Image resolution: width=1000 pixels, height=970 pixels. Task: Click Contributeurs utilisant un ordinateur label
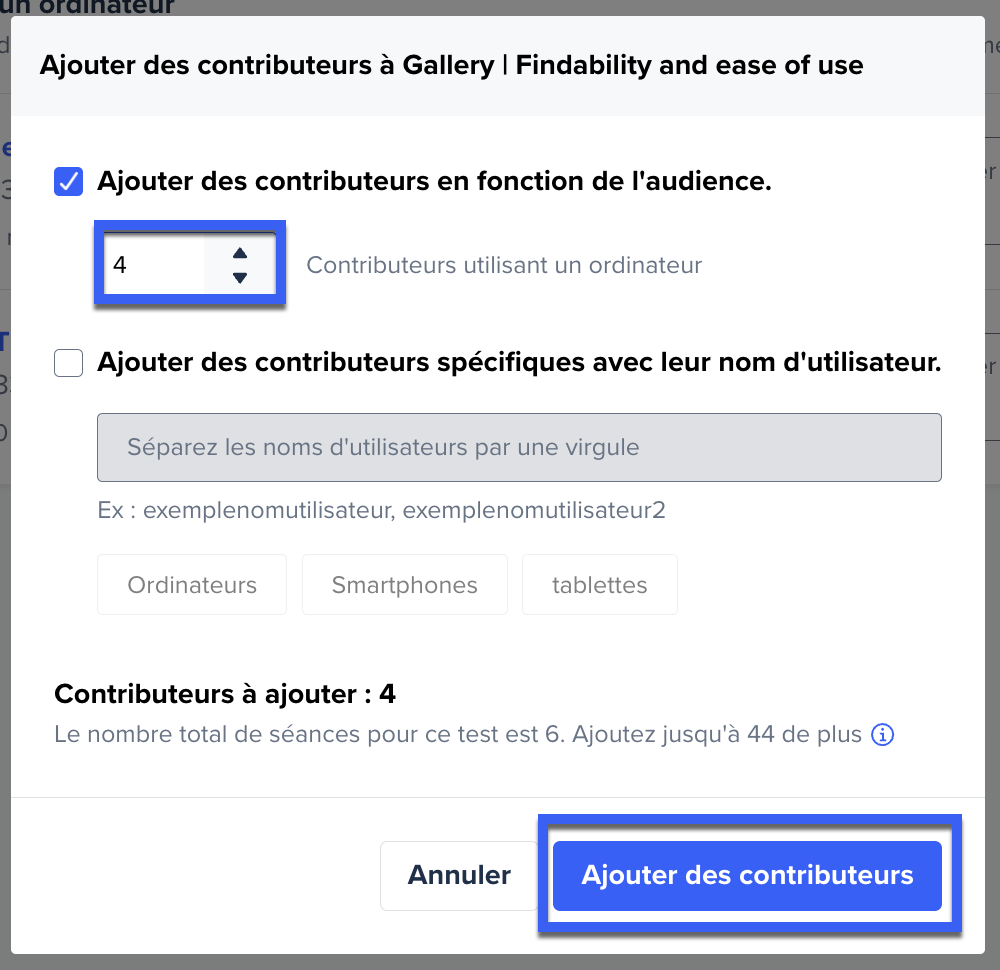click(504, 265)
